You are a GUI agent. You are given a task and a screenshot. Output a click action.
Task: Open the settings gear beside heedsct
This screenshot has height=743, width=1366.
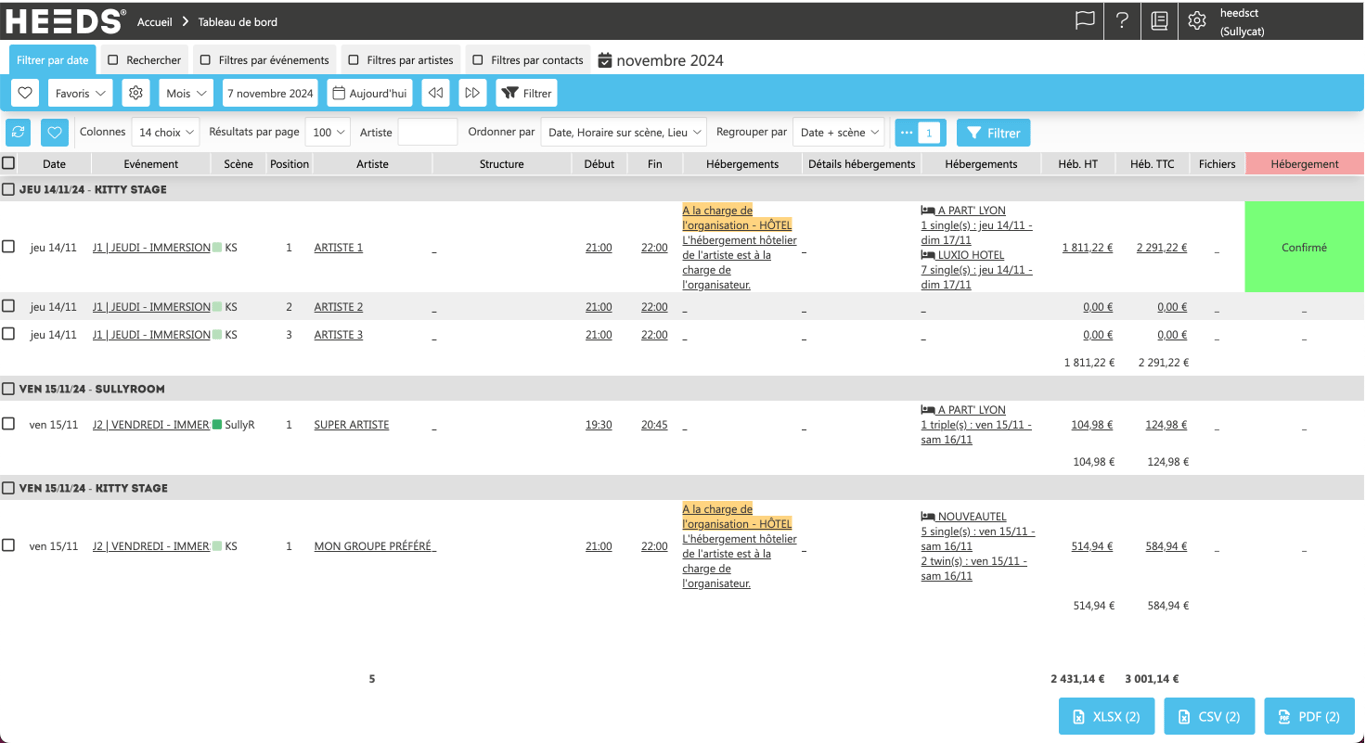coord(1197,21)
